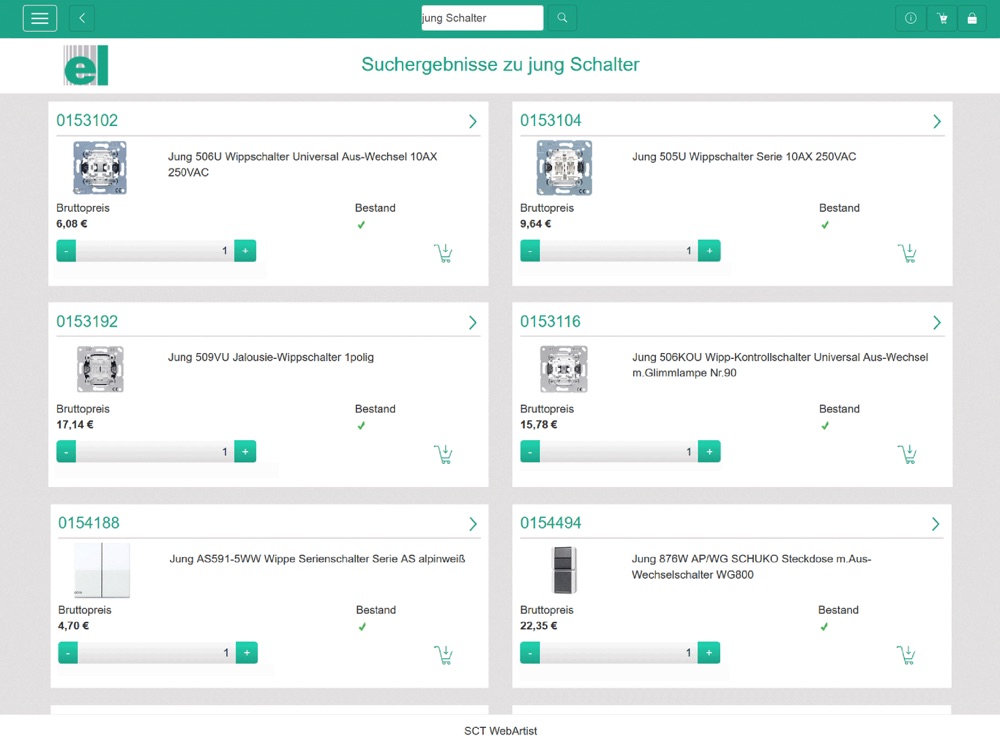Add item 0153104 to cart
Viewport: 1000px width, 750px height.
tap(907, 253)
